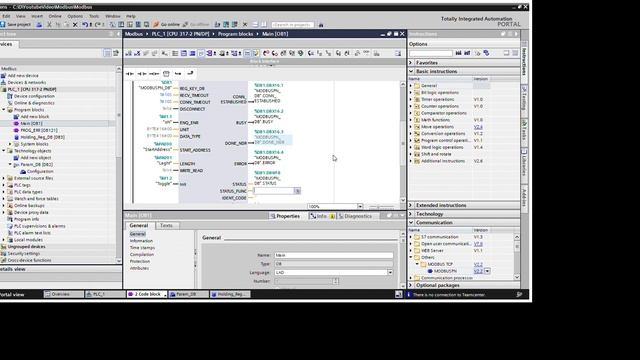640x360 pixels.
Task: Click the insert network icon in editor toolbar
Action: tap(129, 53)
